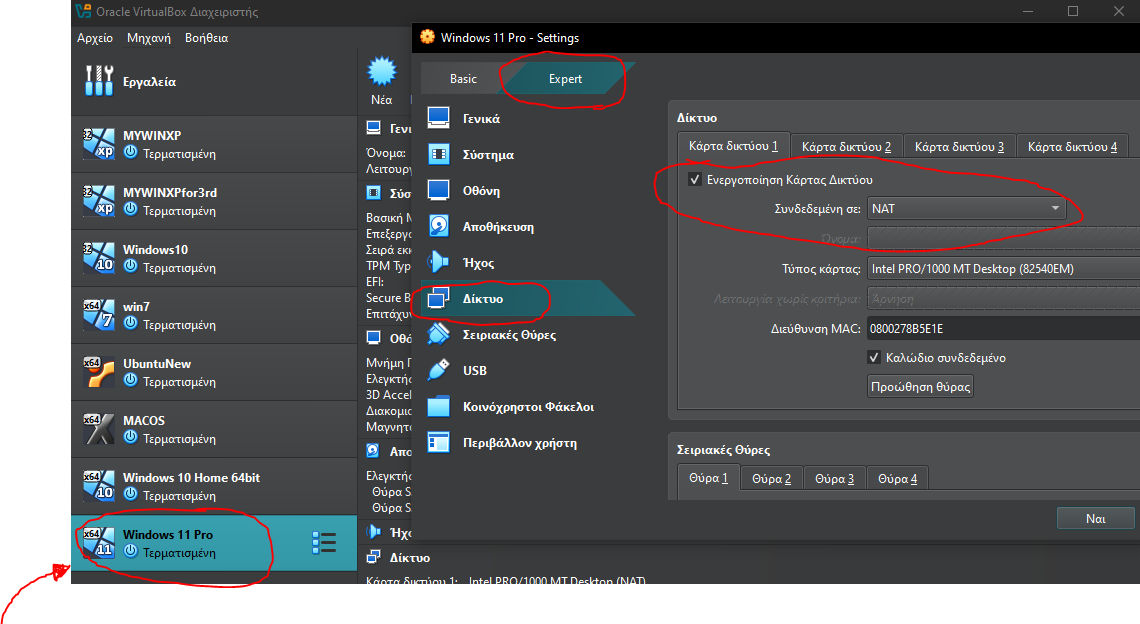Open the Βοήθεια menu
Image resolution: width=1140 pixels, height=624 pixels.
click(206, 38)
